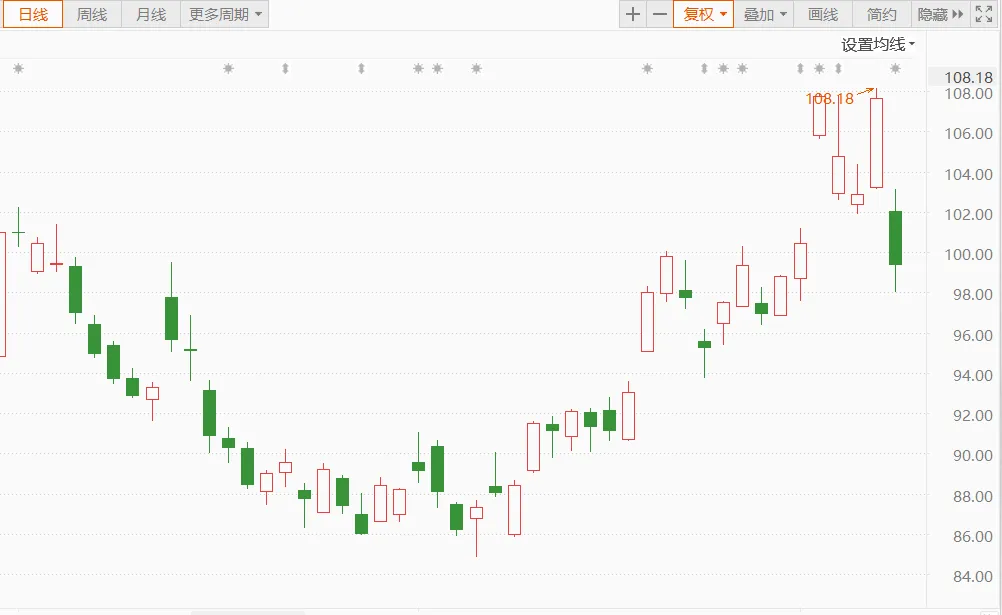This screenshot has height=615, width=1002.
Task: Click the 96.00 price axis label
Action: (x=972, y=335)
